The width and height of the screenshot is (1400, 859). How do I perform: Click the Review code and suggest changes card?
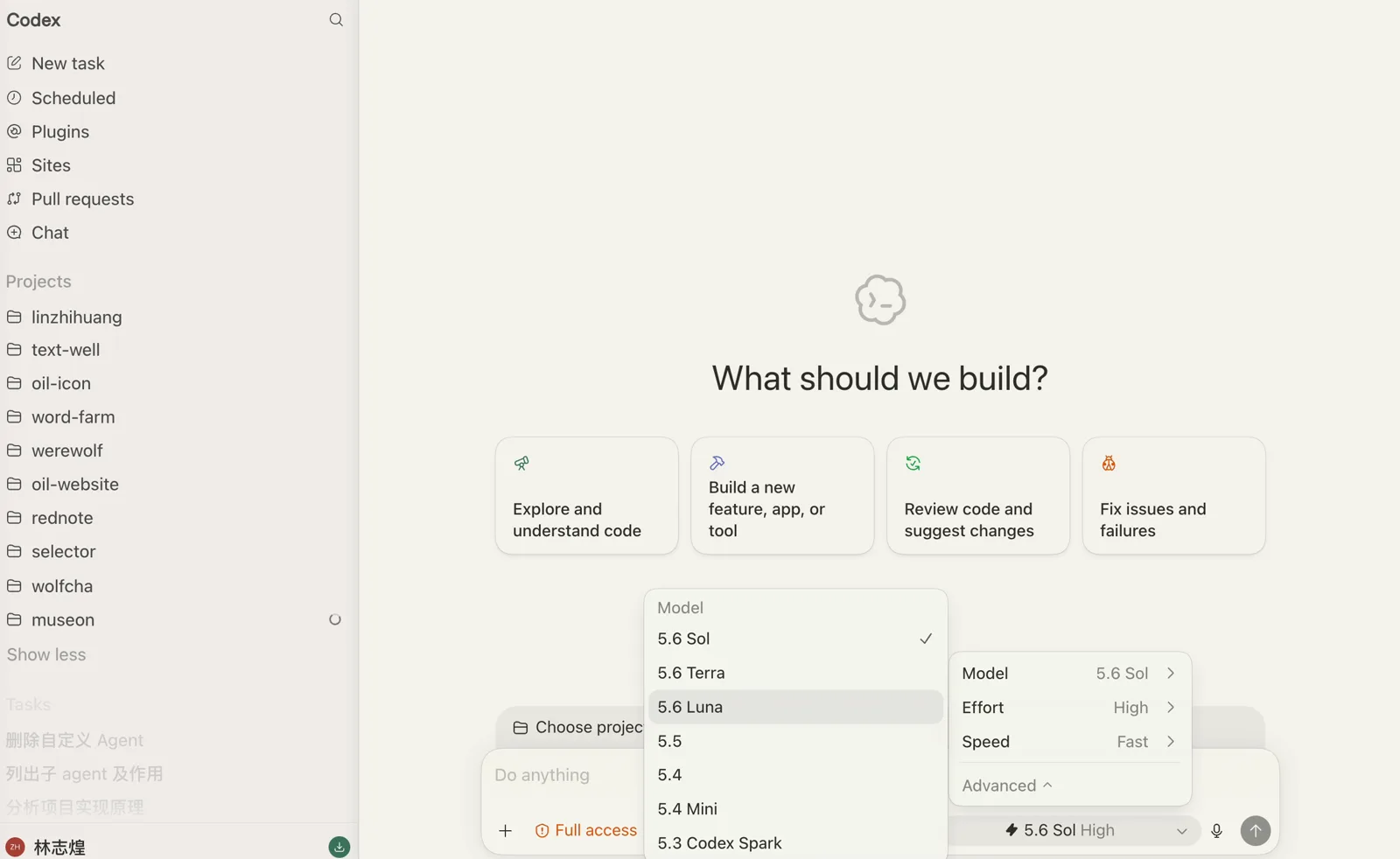coord(978,496)
